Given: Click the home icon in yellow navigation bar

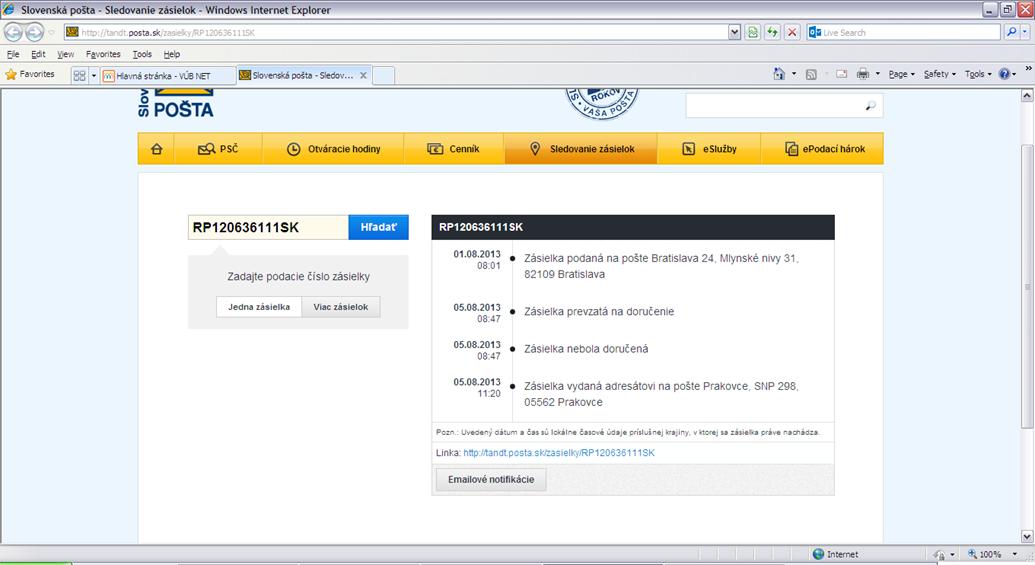Looking at the screenshot, I should [156, 149].
